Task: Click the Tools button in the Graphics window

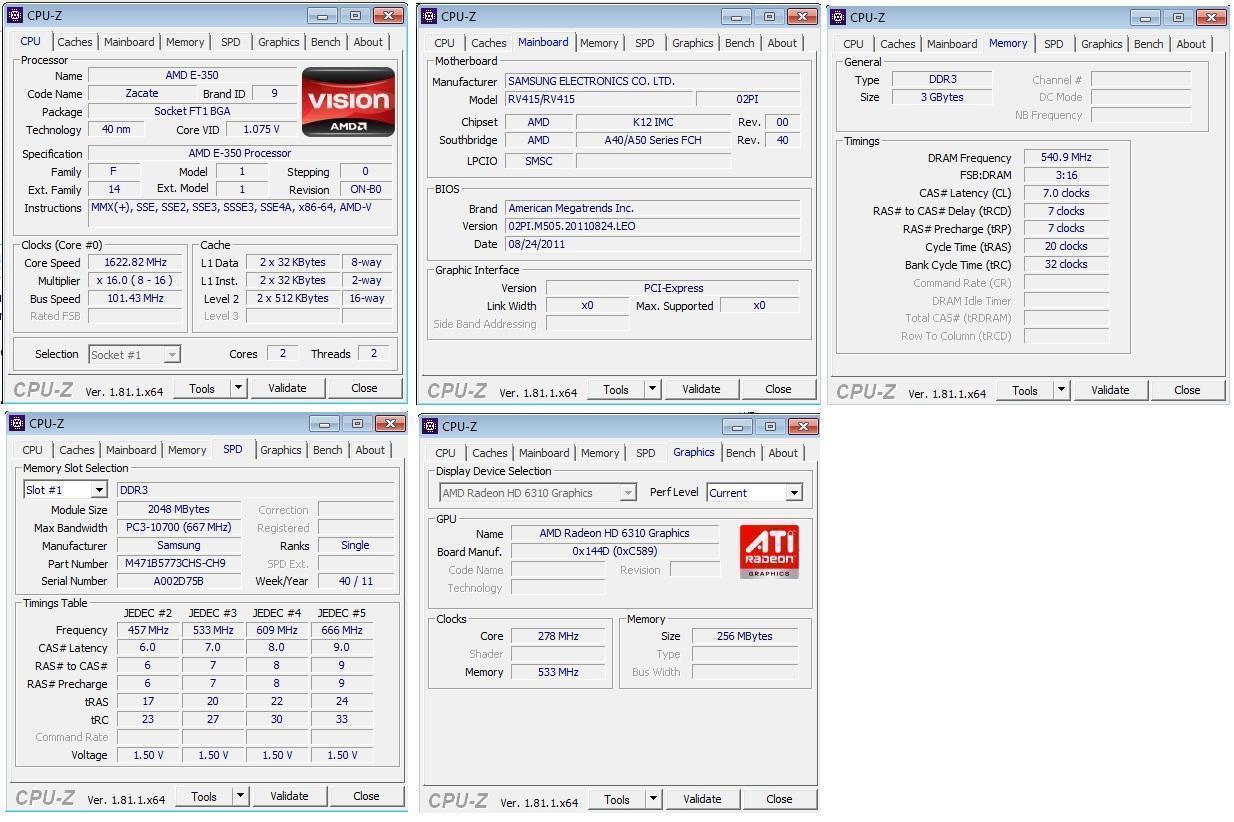Action: (617, 799)
